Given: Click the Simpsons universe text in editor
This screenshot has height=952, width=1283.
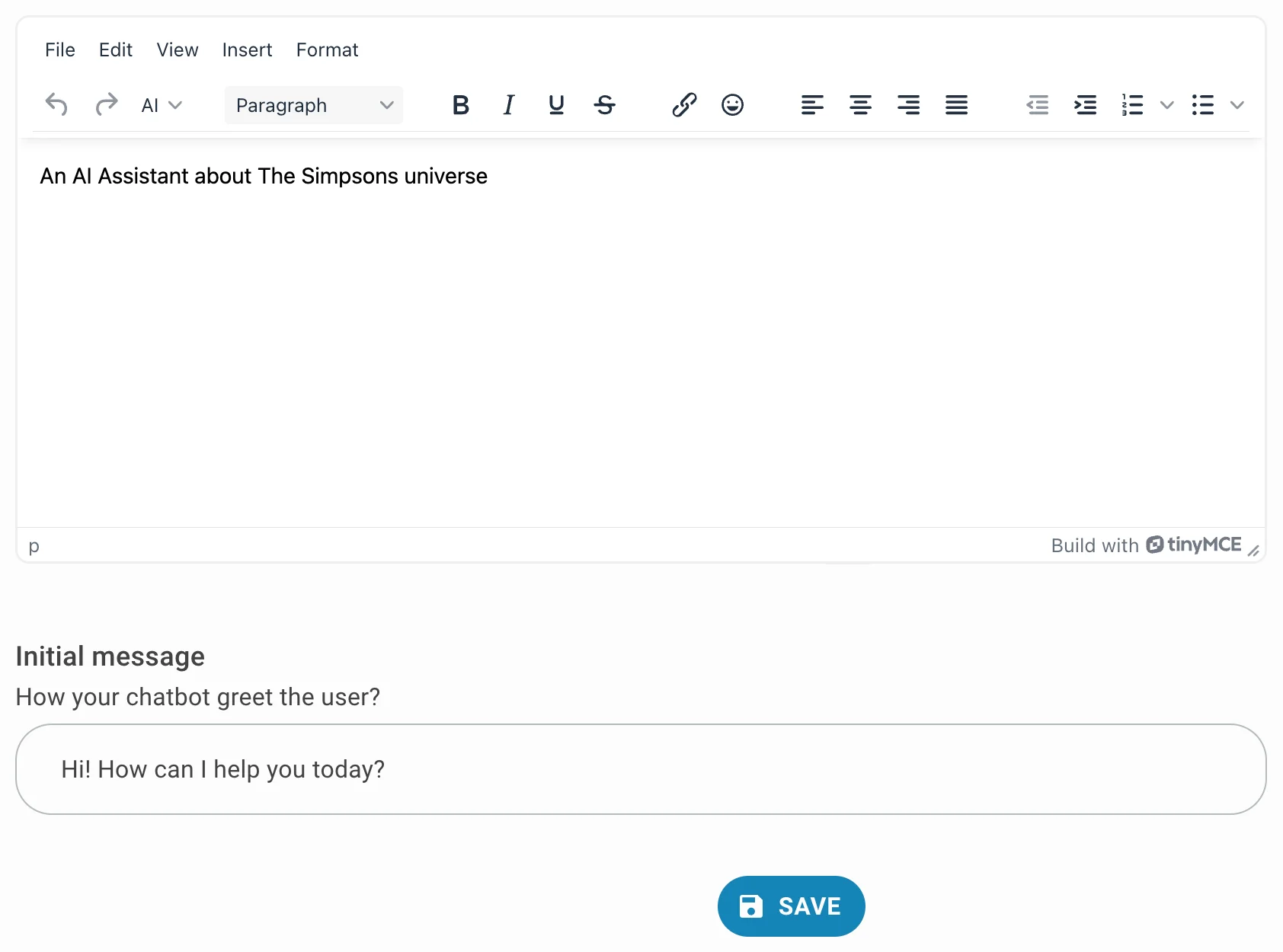Looking at the screenshot, I should coord(264,176).
